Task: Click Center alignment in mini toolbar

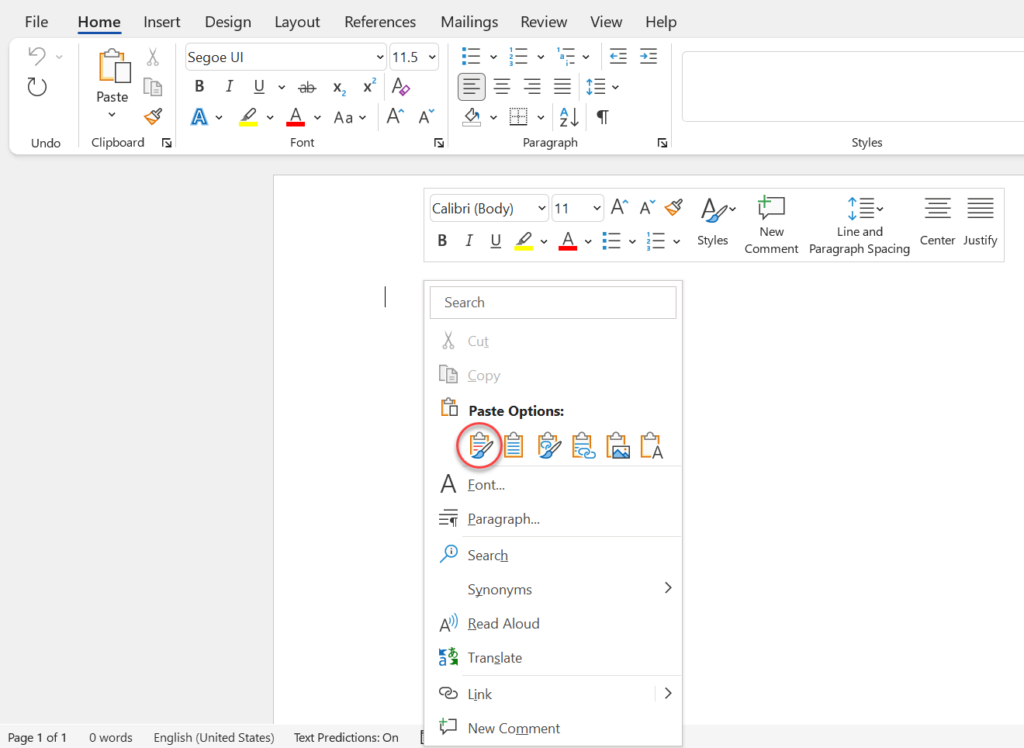Action: point(937,222)
